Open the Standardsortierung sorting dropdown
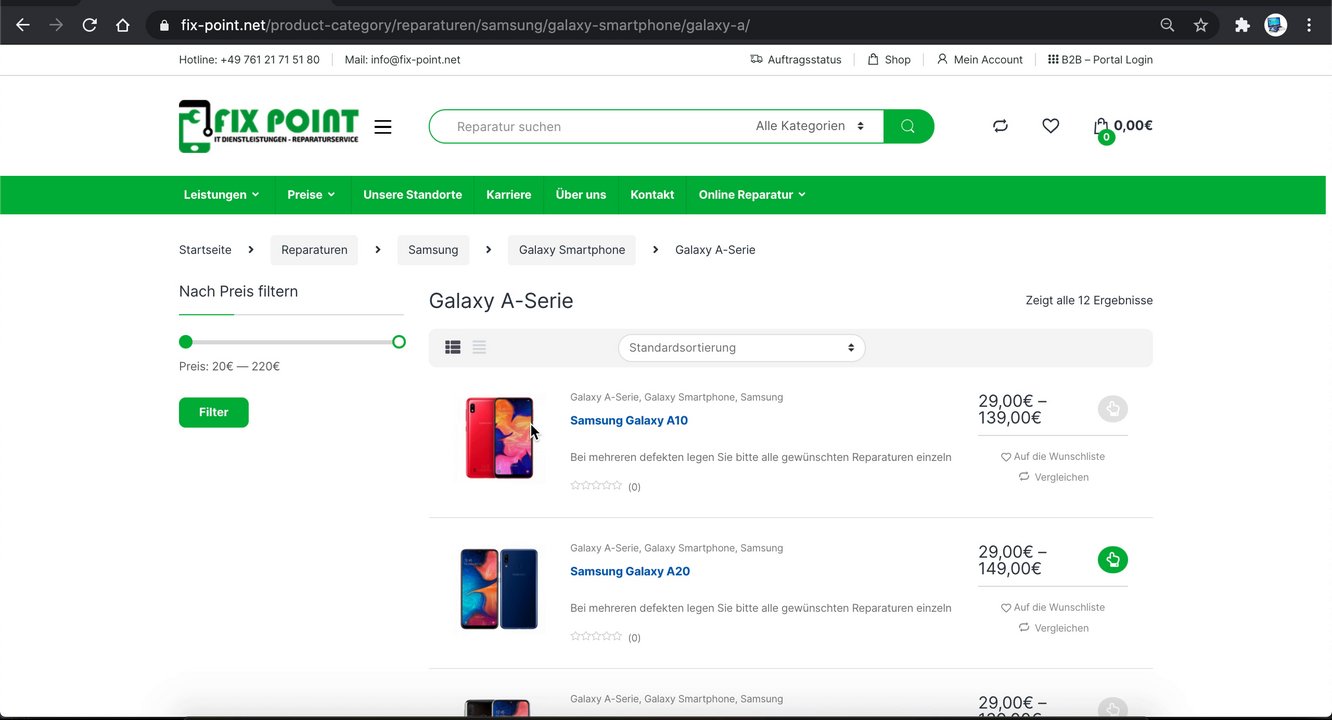The image size is (1332, 720). click(741, 348)
